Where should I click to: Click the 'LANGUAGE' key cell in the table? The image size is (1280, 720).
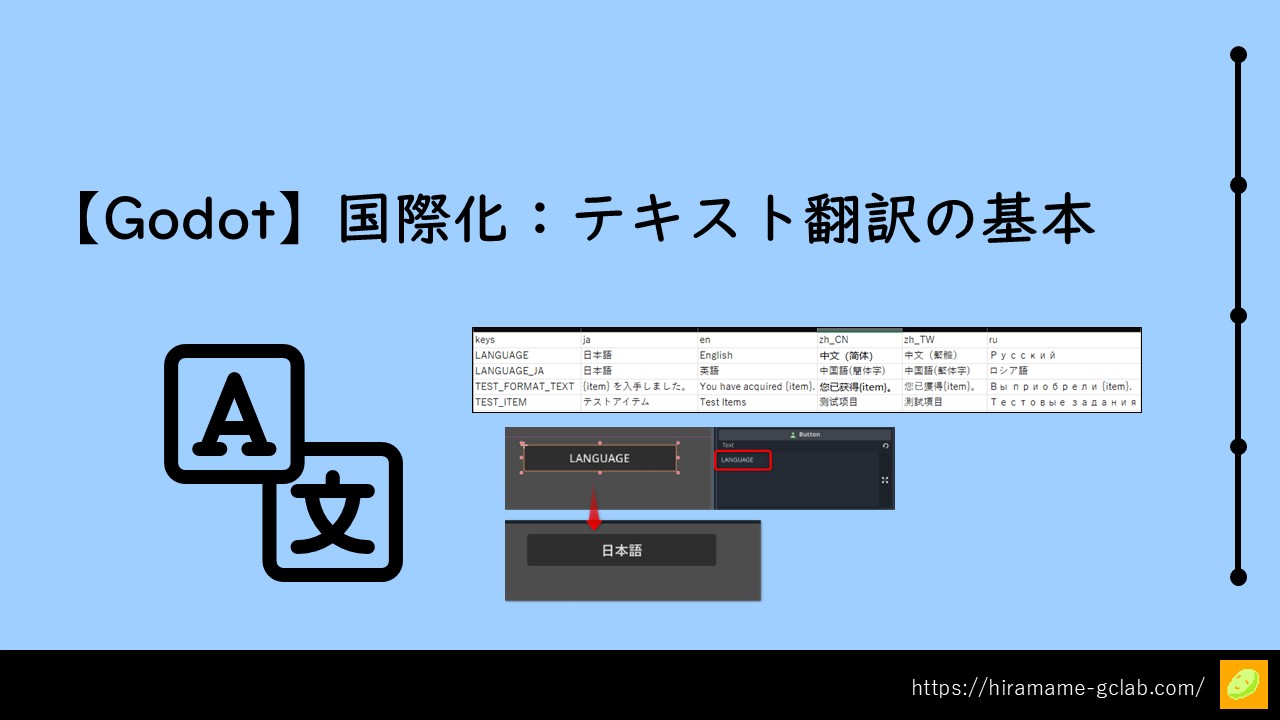click(526, 355)
